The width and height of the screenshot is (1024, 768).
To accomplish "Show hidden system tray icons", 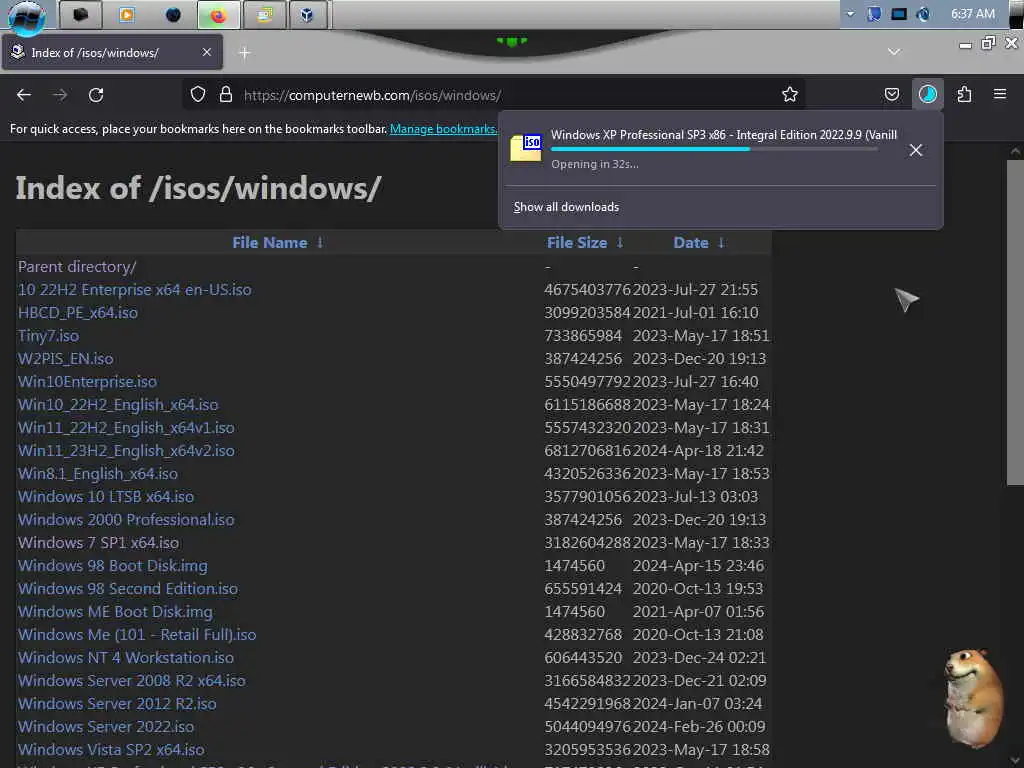I will (850, 14).
